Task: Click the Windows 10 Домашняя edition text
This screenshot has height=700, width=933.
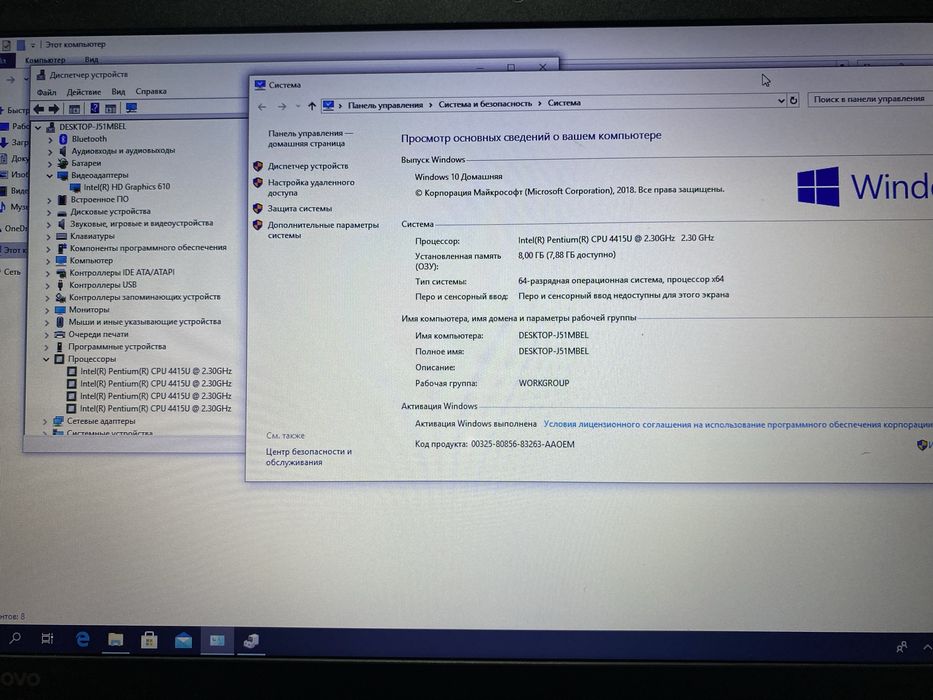Action: (x=458, y=177)
